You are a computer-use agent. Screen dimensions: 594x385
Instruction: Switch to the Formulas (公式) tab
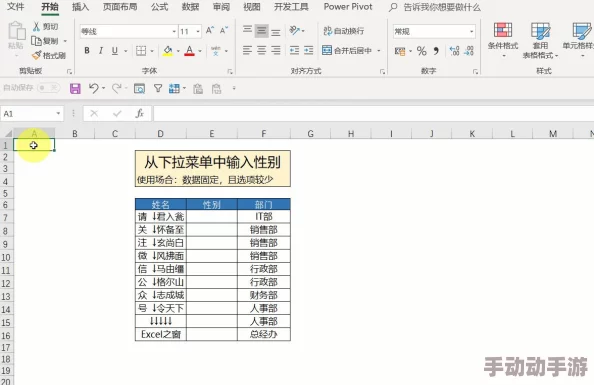coord(159,7)
